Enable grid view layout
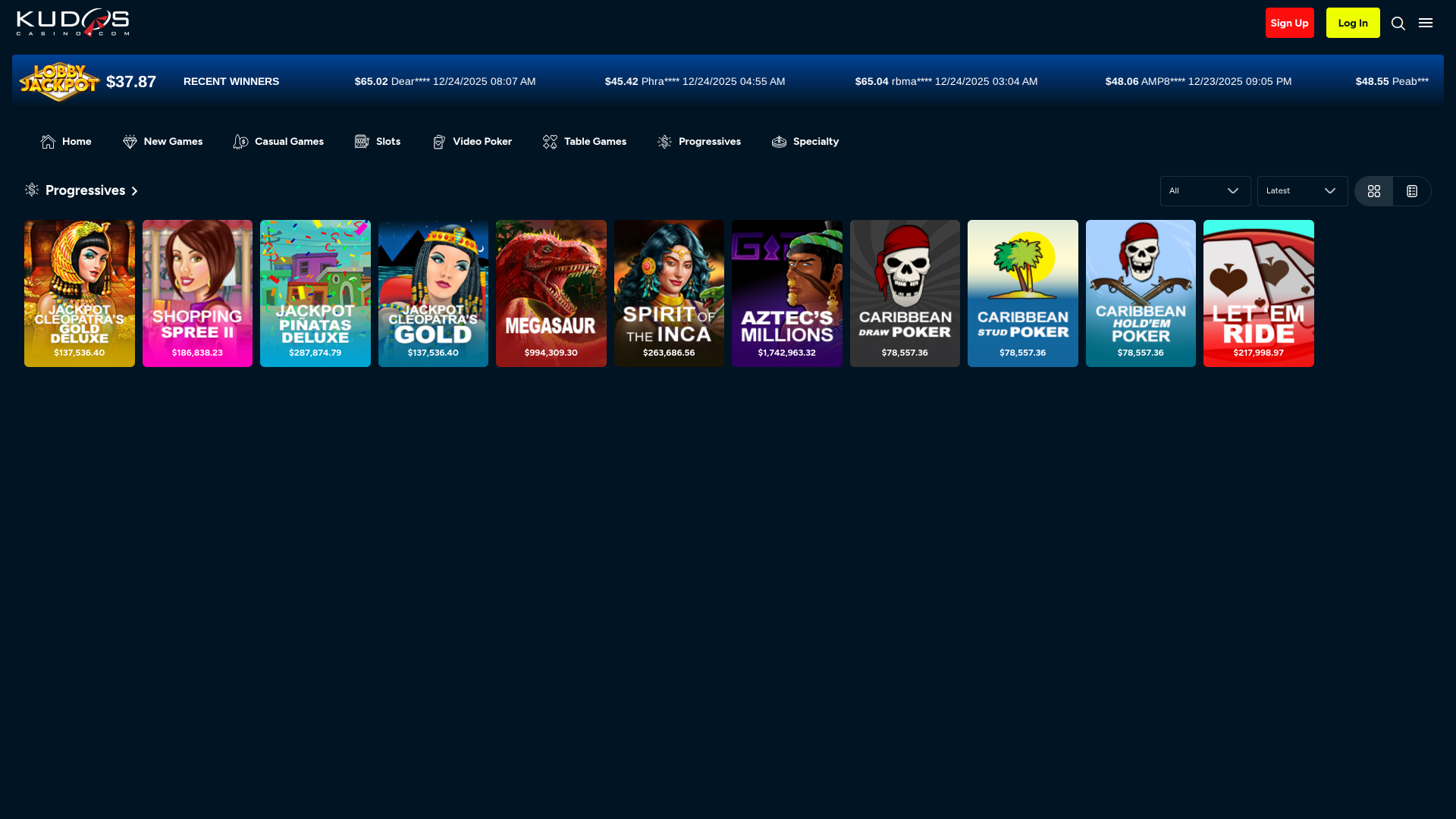The height and width of the screenshot is (819, 1456). (x=1374, y=190)
